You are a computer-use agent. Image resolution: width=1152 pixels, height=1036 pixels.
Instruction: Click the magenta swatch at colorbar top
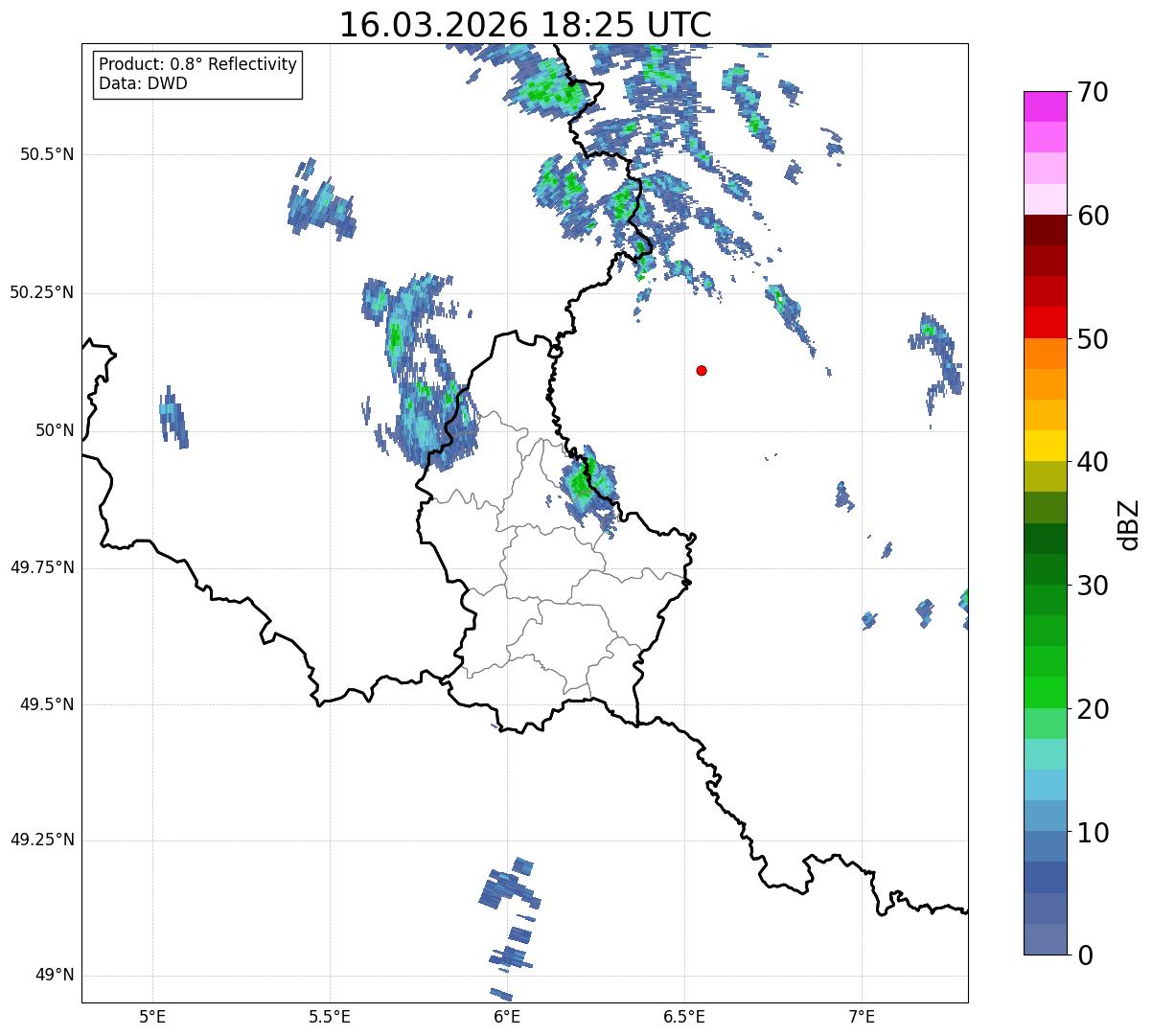1046,106
